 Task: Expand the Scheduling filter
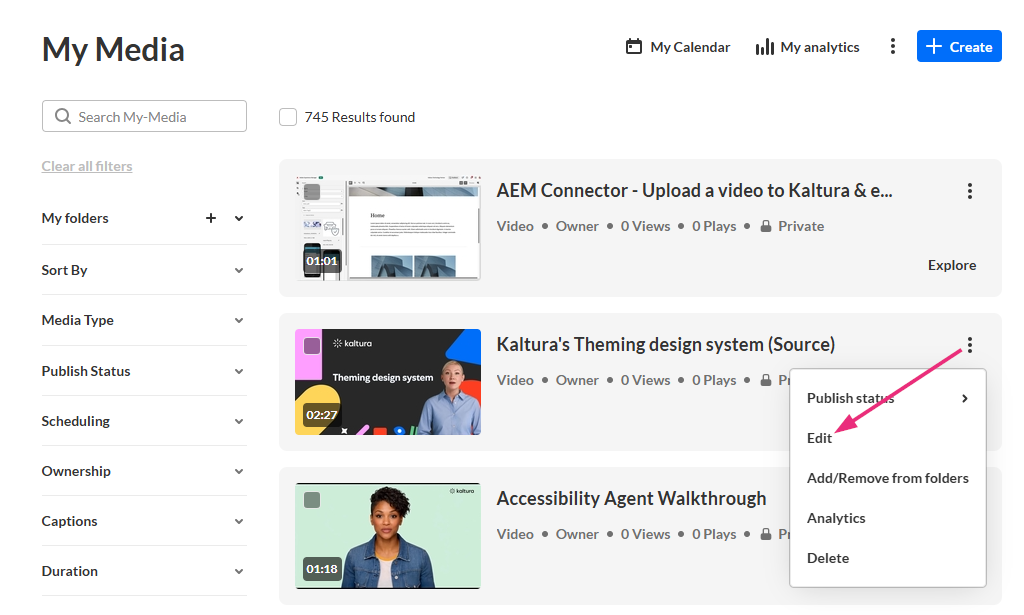coord(144,421)
